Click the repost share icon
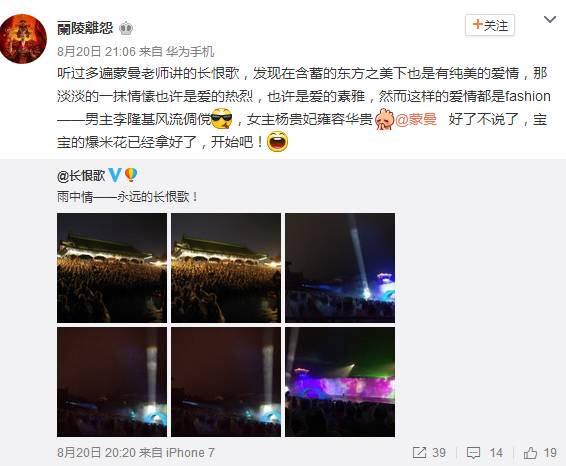 pyautogui.click(x=419, y=453)
